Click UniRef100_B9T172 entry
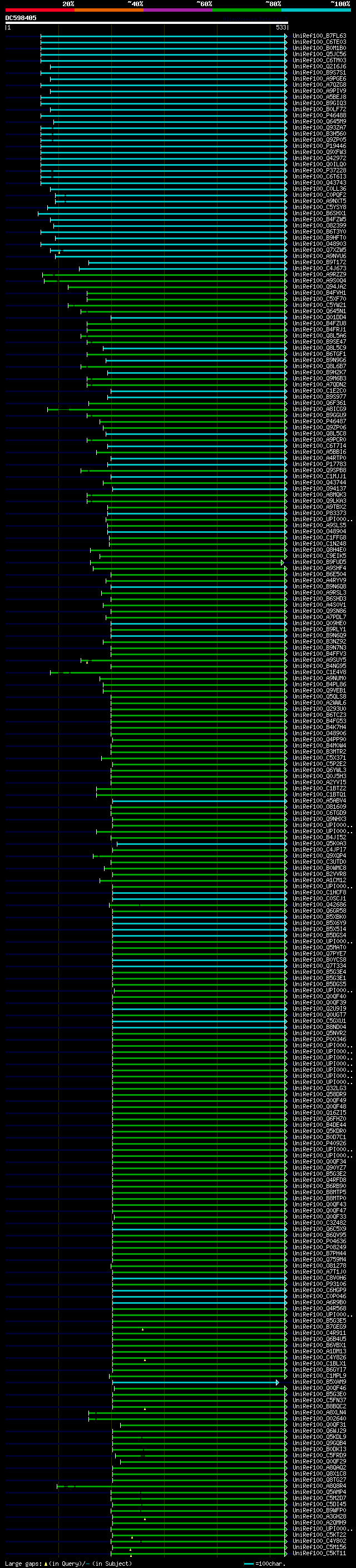The image size is (356, 1568). coord(319,262)
